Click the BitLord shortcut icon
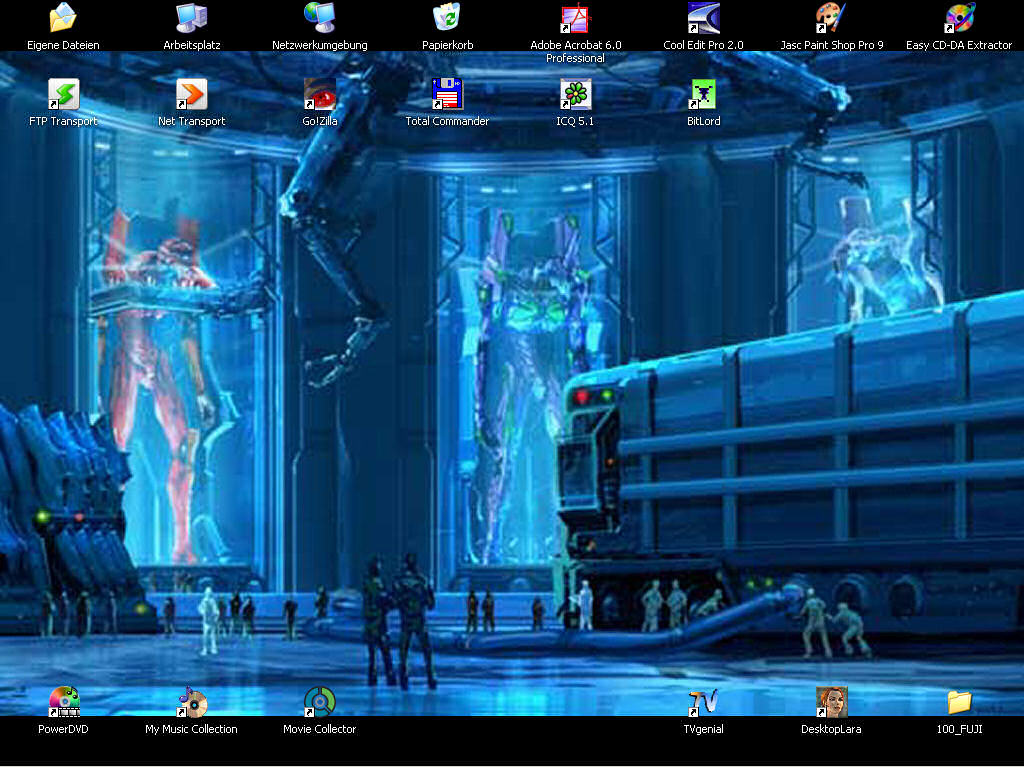This screenshot has width=1024, height=768. (x=703, y=95)
